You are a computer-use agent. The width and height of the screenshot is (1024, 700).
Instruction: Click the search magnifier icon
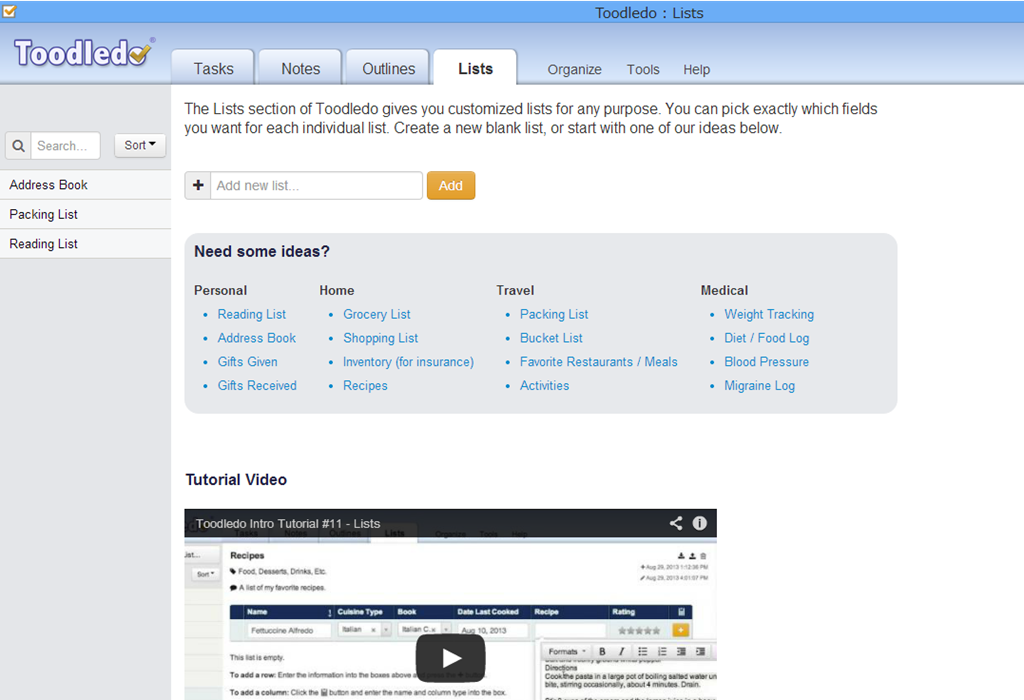pos(19,146)
